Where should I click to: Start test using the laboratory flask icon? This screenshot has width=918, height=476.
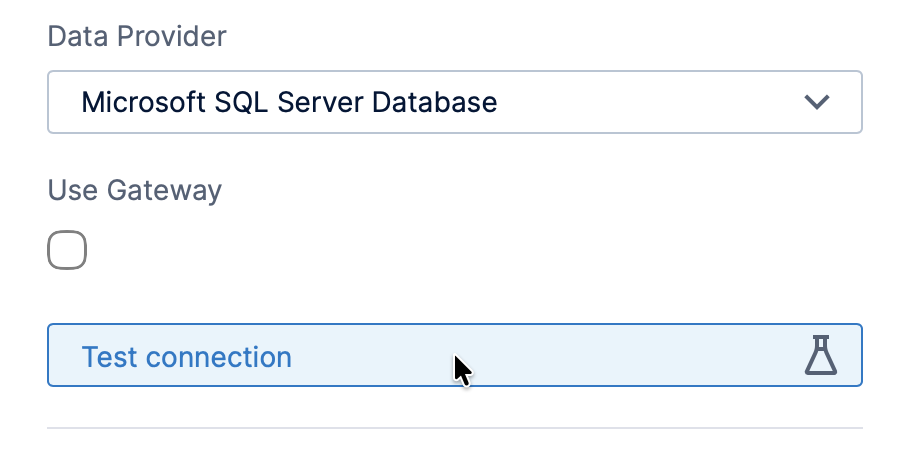pyautogui.click(x=820, y=355)
